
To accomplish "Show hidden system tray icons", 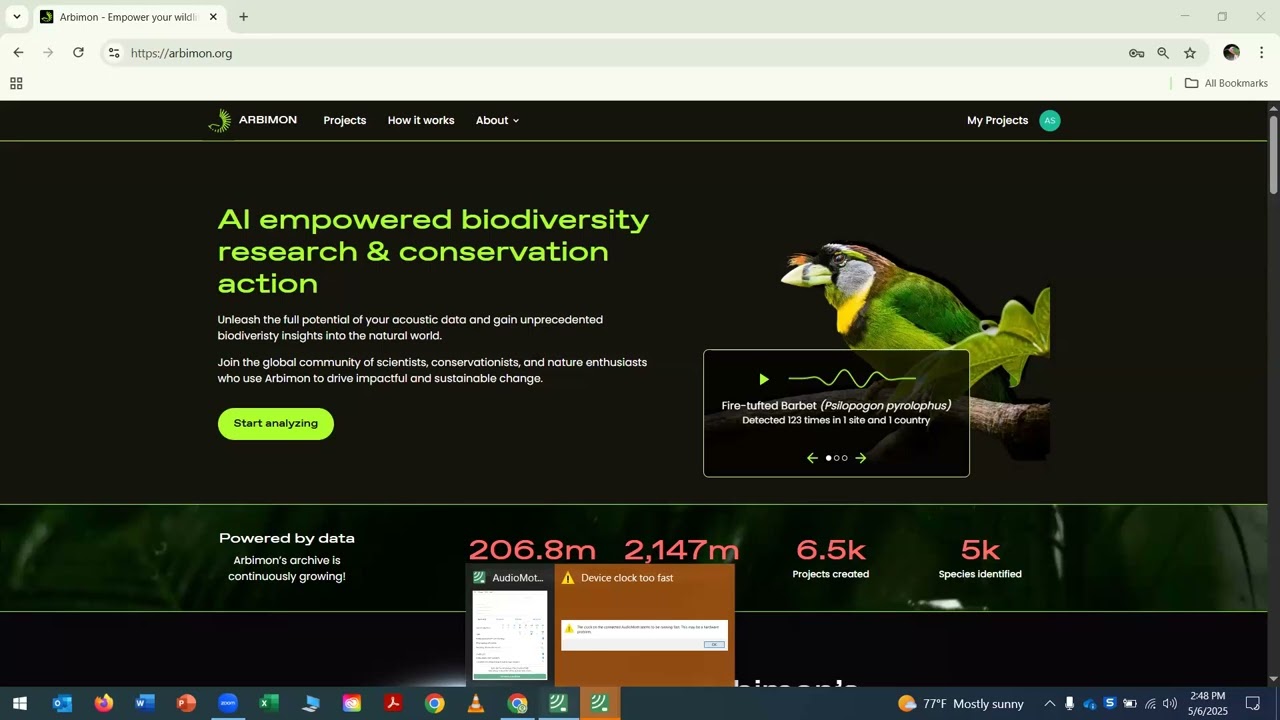I will [1049, 704].
